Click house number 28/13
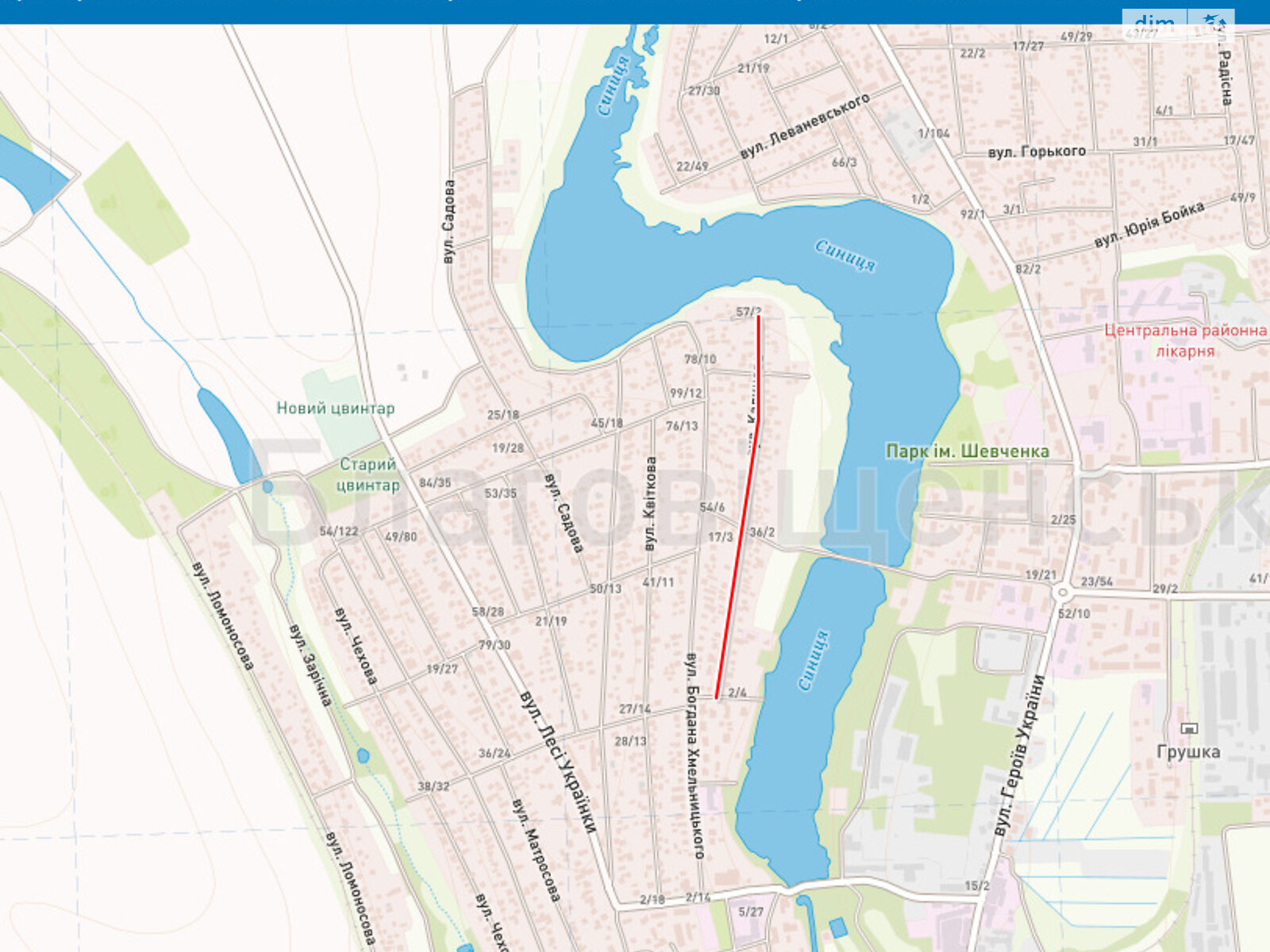1270x952 pixels. tap(631, 741)
